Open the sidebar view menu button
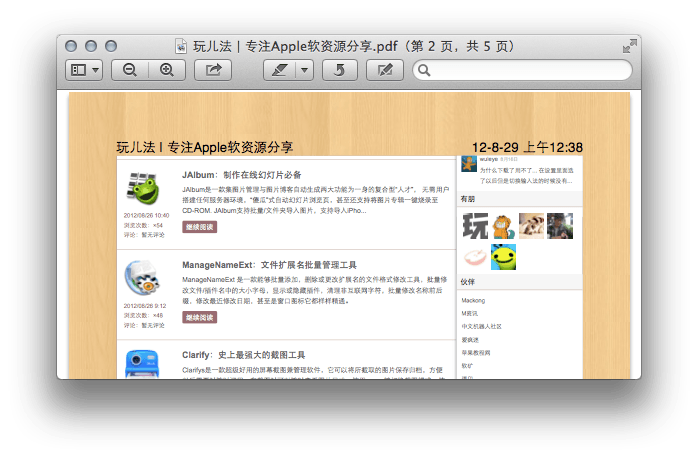The height and width of the screenshot is (458, 698). point(84,70)
